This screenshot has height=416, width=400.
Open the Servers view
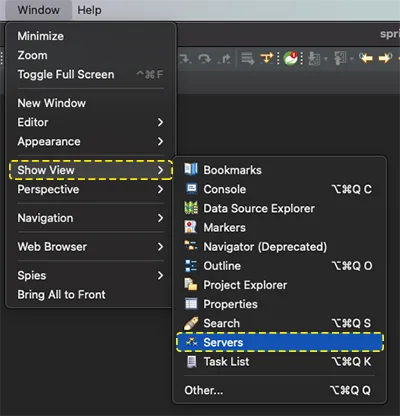[x=280, y=342]
